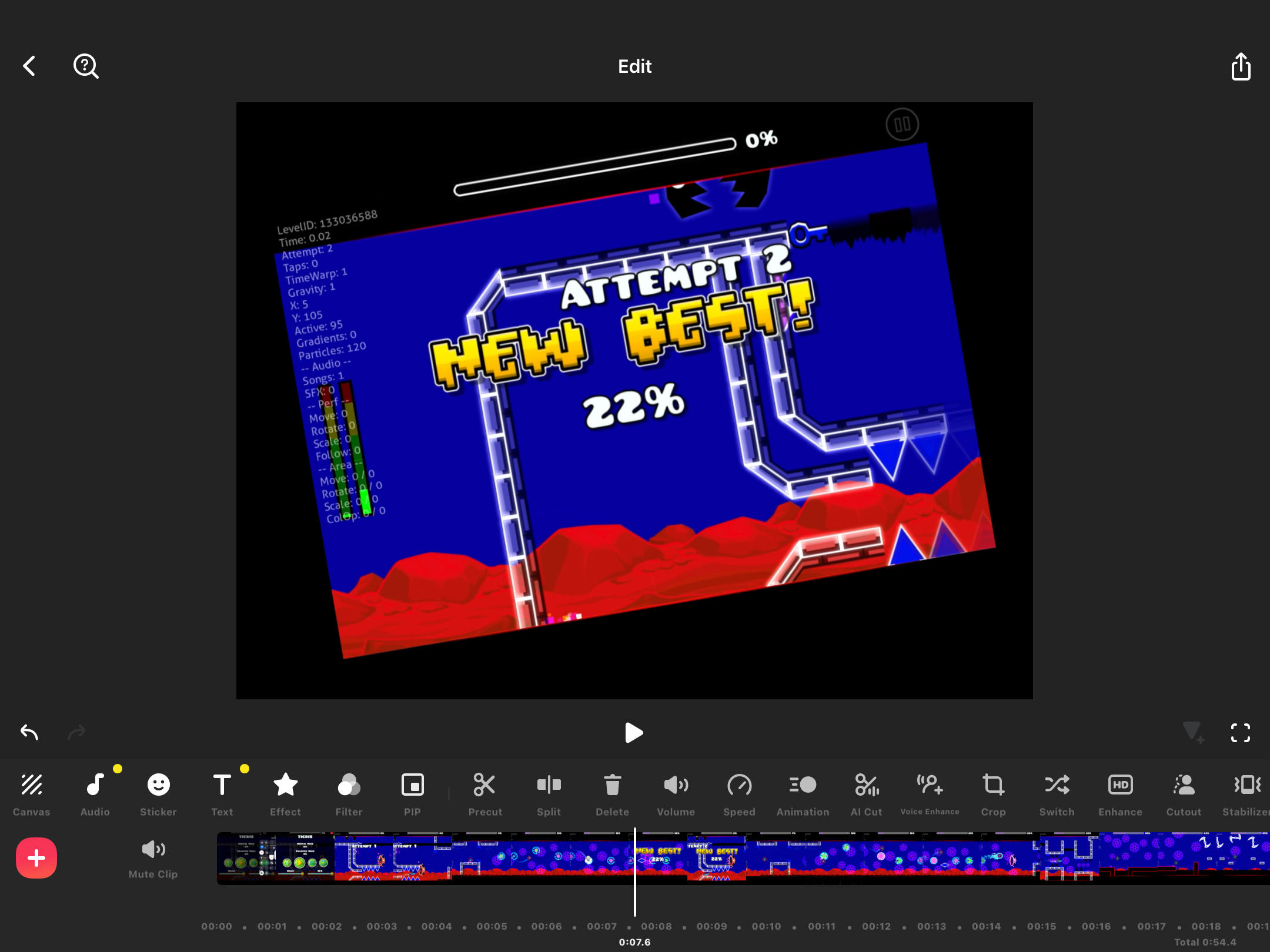Tap the share/export icon

[1241, 66]
